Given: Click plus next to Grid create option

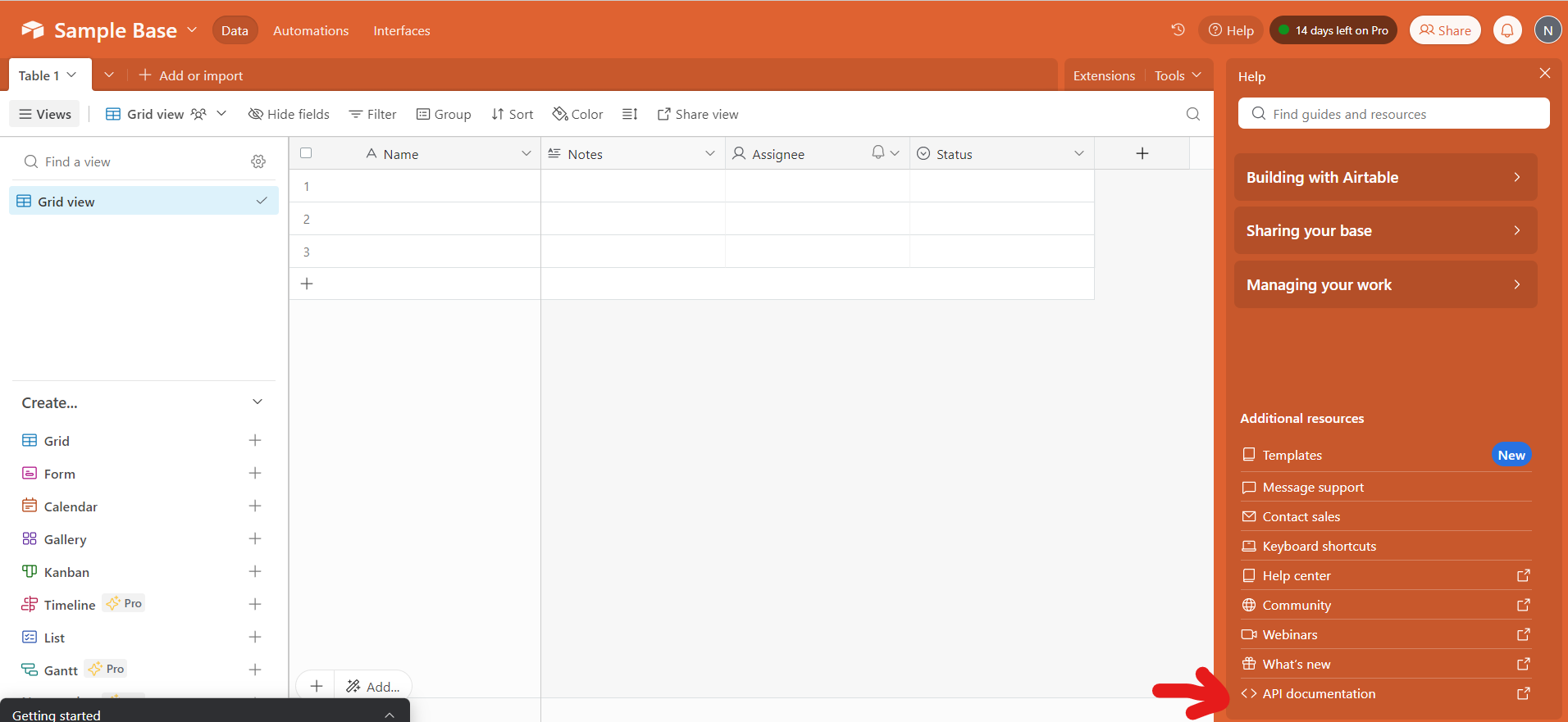Looking at the screenshot, I should pyautogui.click(x=255, y=440).
